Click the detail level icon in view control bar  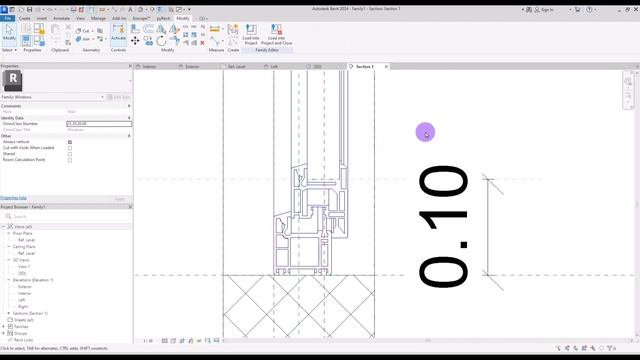pos(164,340)
